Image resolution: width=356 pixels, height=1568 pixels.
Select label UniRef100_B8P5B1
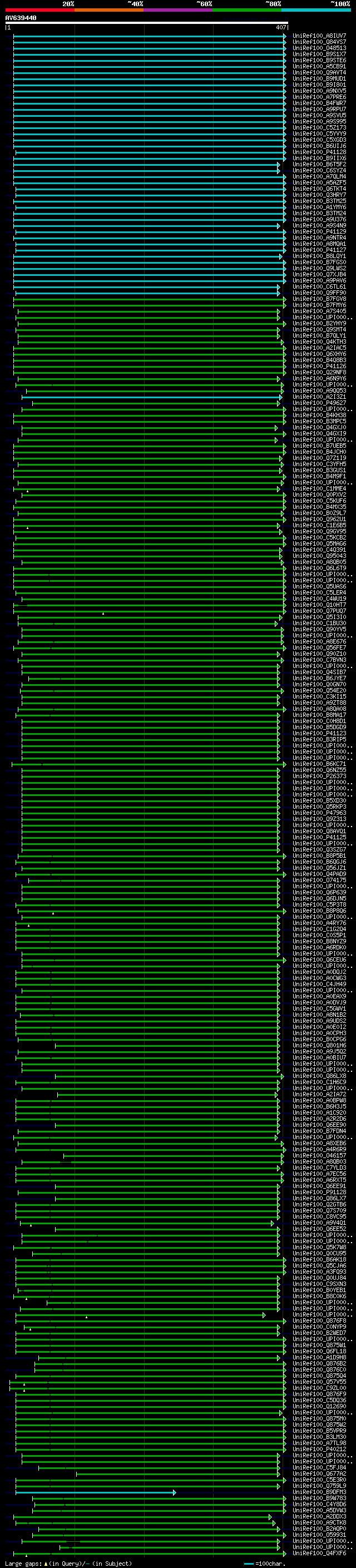[x=319, y=855]
